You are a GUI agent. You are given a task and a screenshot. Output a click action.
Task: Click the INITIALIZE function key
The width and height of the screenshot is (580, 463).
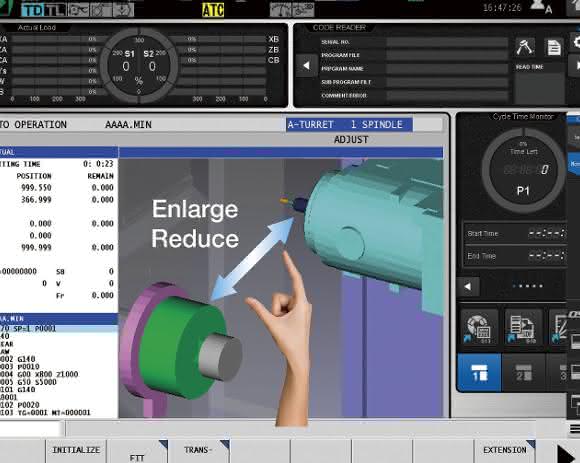click(76, 450)
